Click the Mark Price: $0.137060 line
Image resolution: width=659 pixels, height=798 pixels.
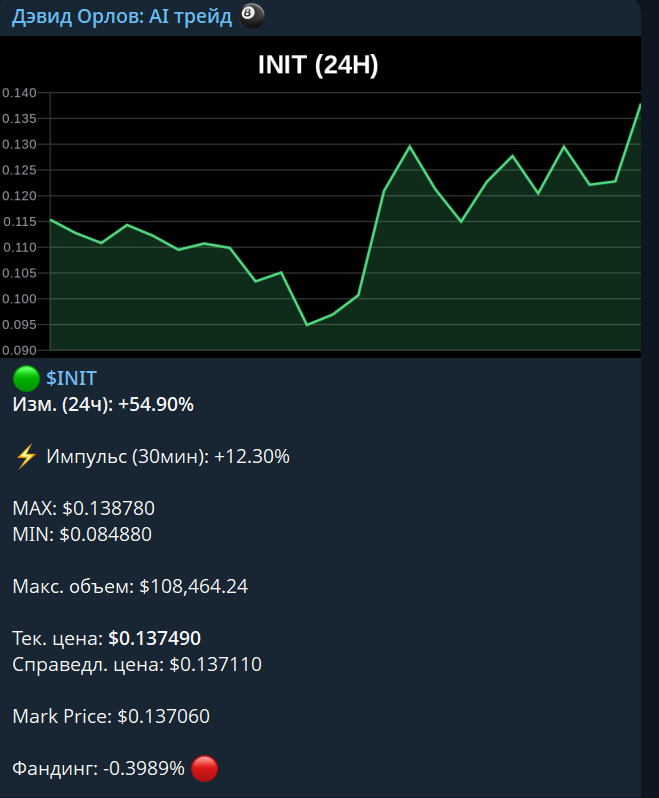111,717
